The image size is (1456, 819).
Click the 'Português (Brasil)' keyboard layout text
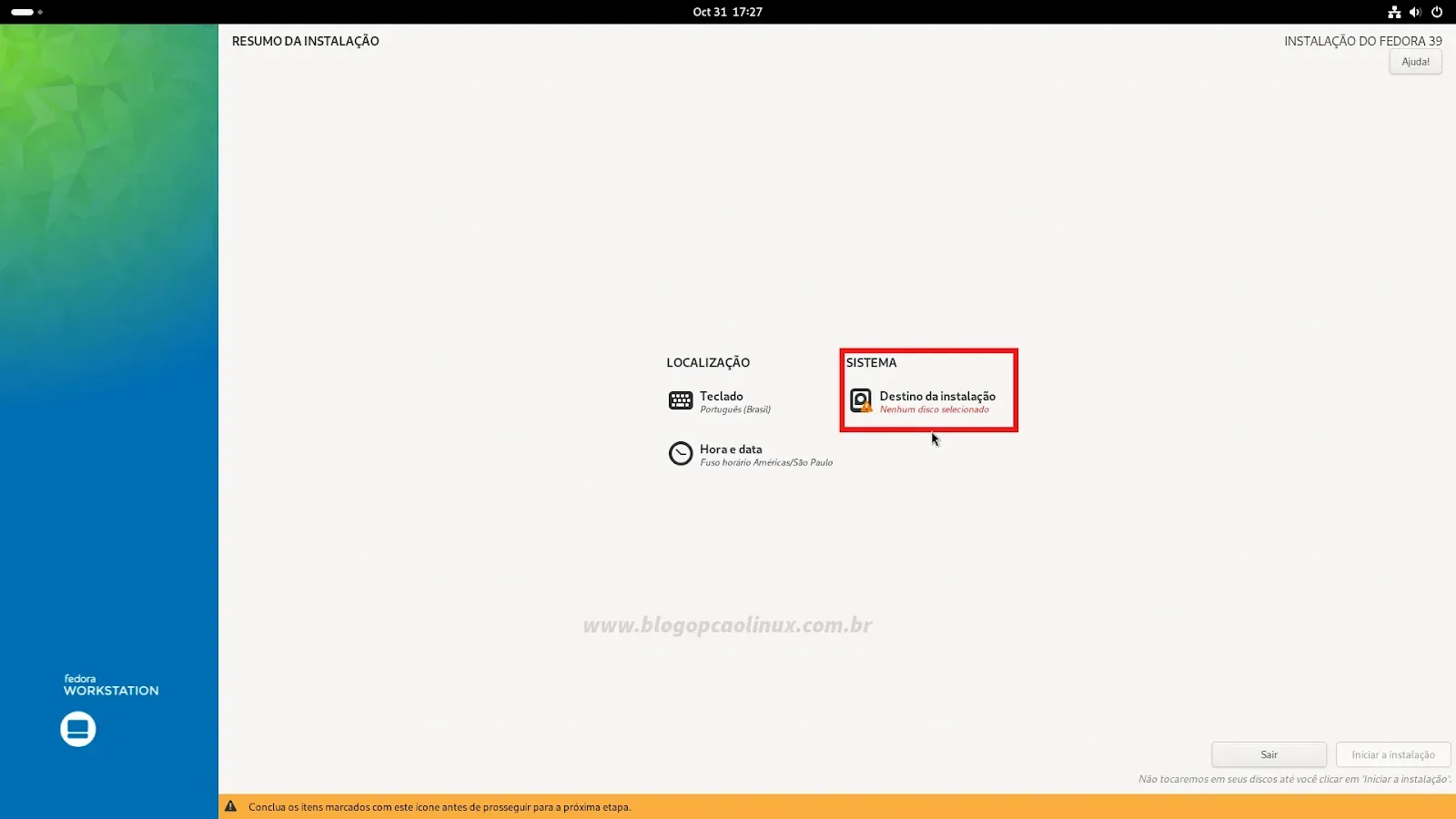(735, 409)
